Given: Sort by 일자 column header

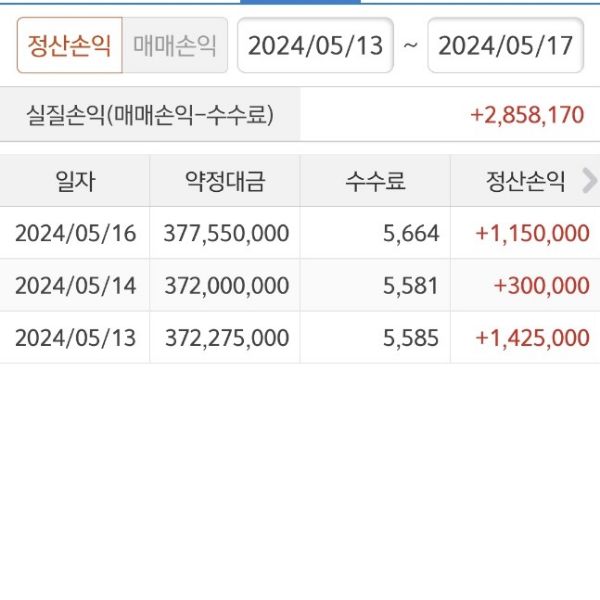Looking at the screenshot, I should (x=75, y=181).
